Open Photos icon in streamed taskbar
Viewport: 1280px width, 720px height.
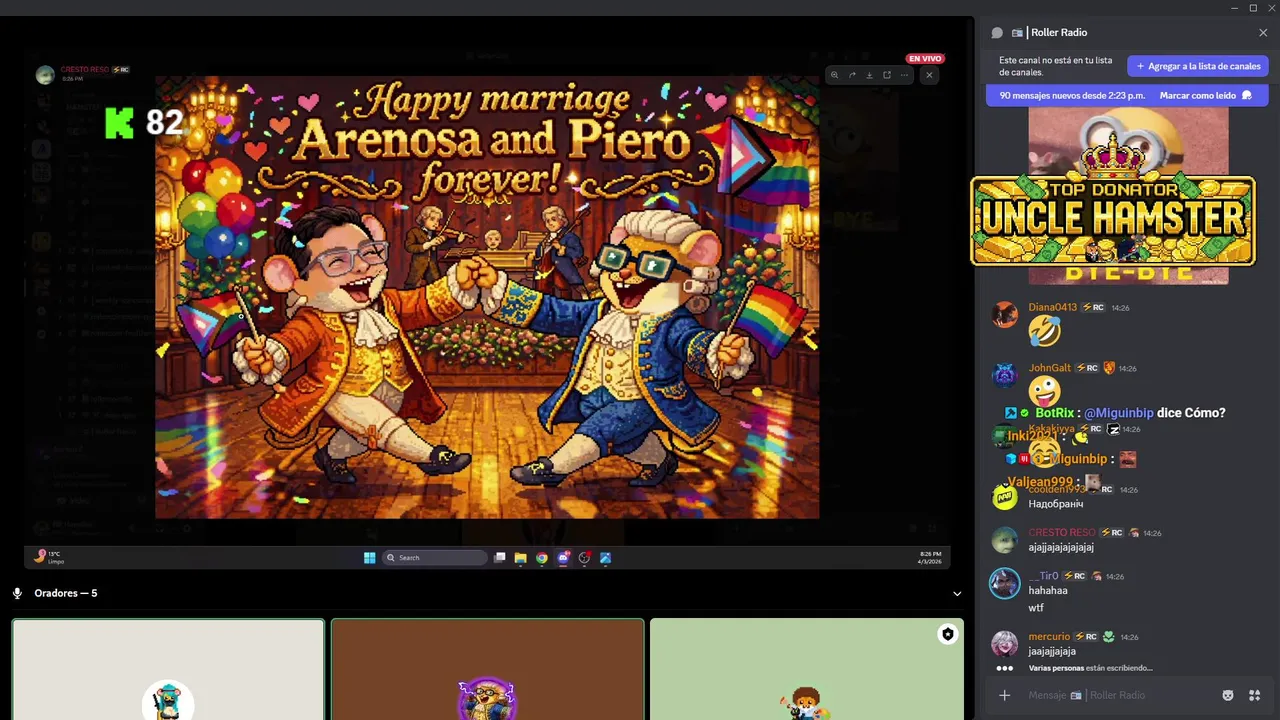click(605, 558)
